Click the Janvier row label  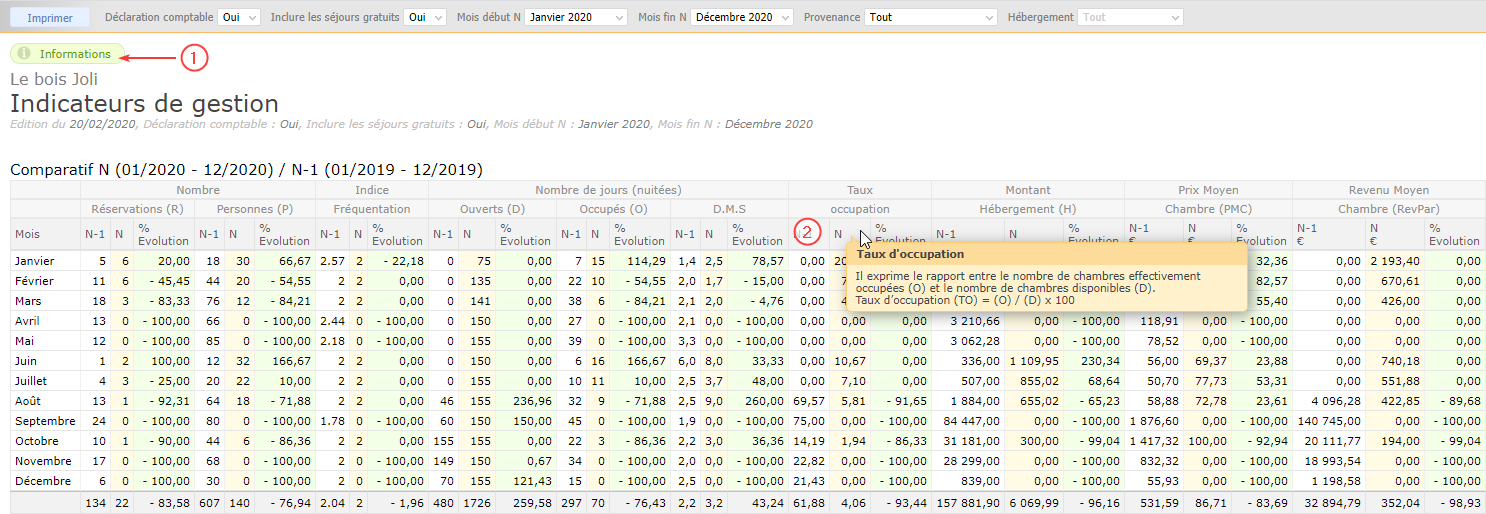coord(35,261)
